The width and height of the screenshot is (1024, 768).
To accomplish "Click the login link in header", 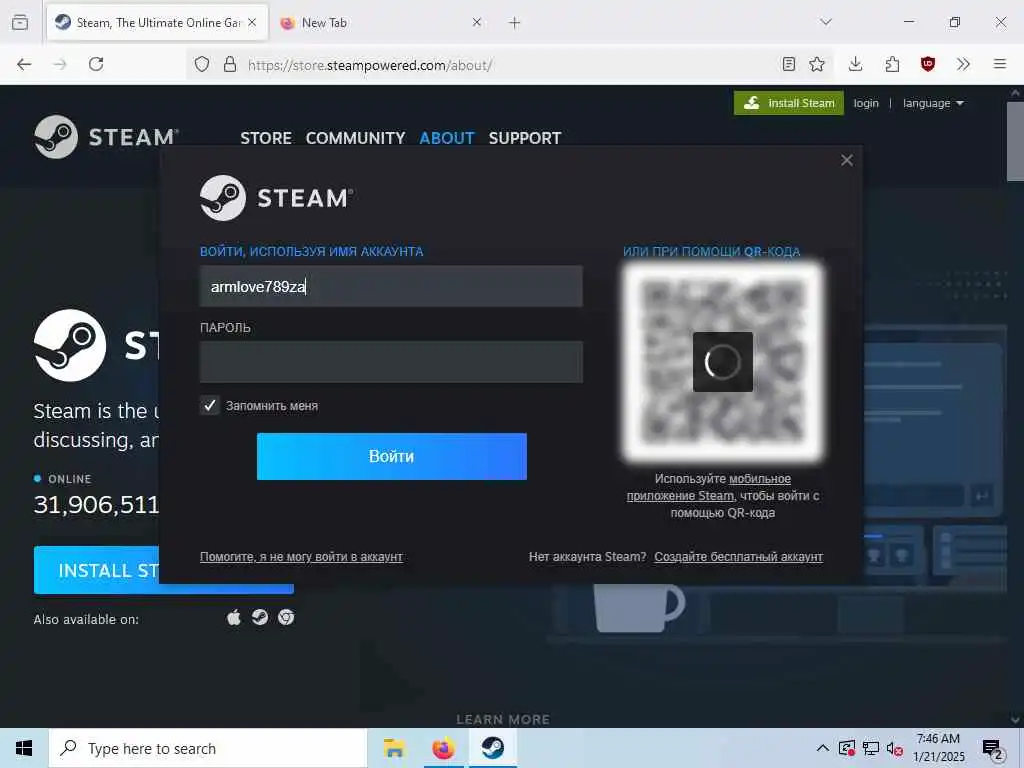I will (x=866, y=103).
